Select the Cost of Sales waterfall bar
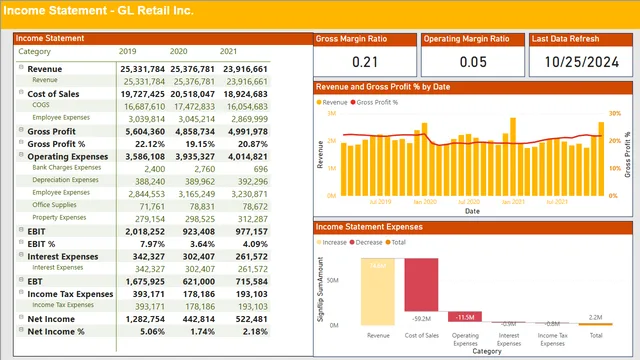Screen dimensions: 640x360 click(x=421, y=284)
